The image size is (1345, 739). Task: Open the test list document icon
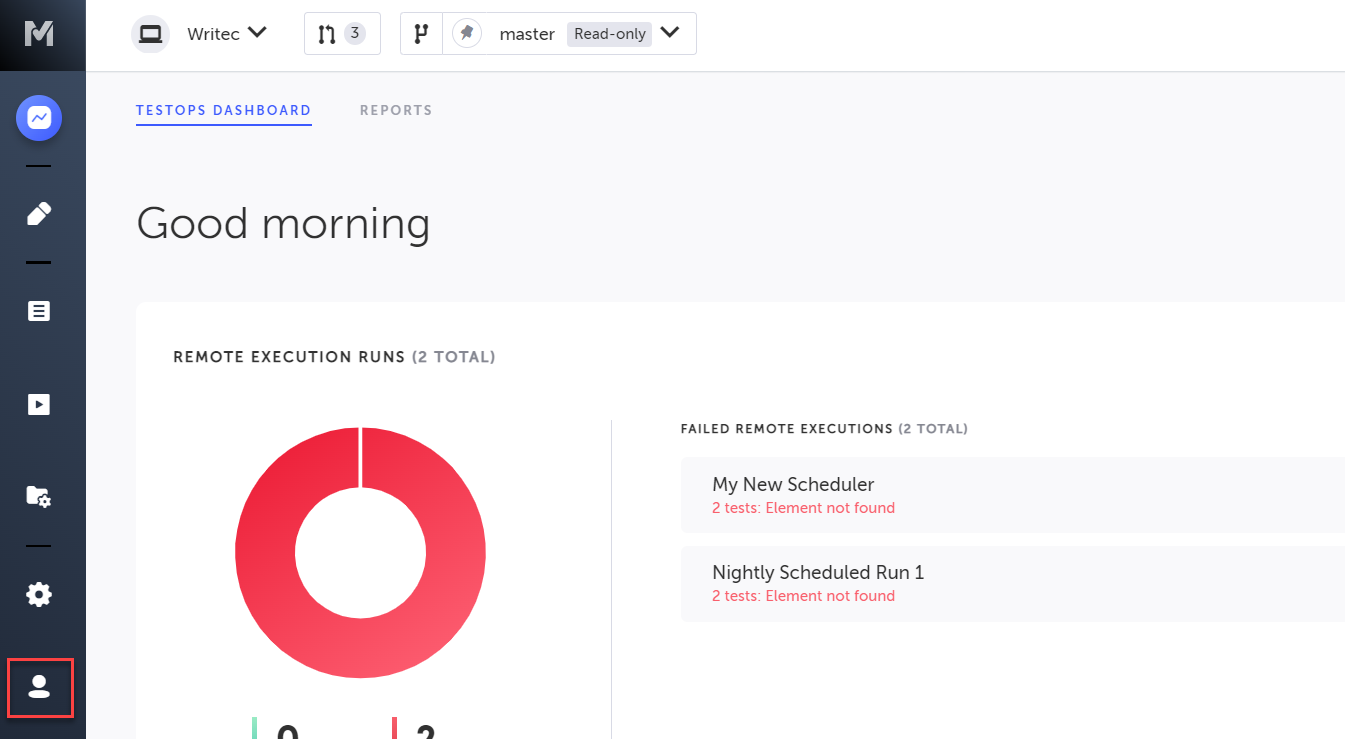point(39,311)
